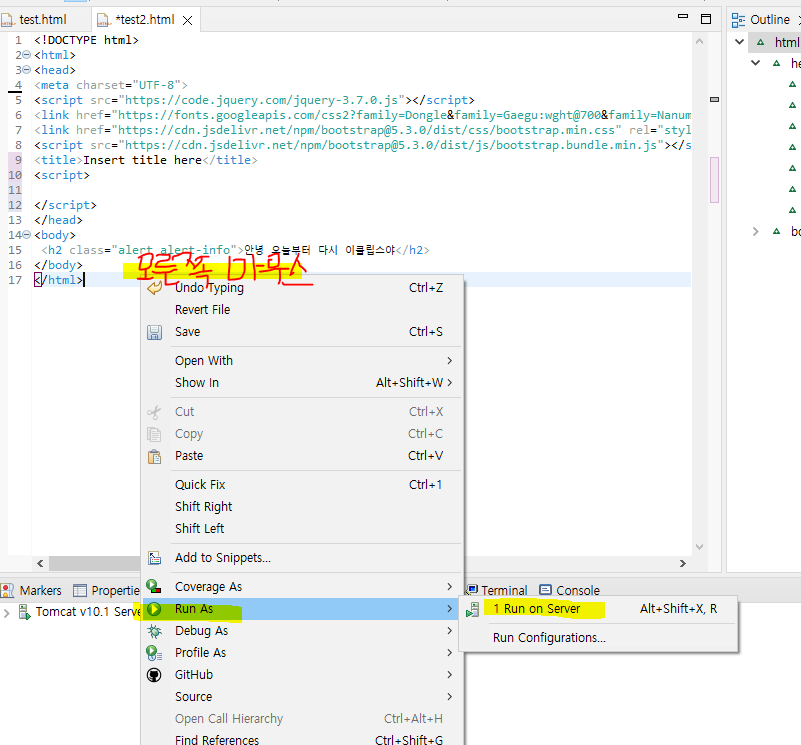The image size is (801, 745).
Task: Expand the Tomcat v10.1 Server entry
Action: 7,612
